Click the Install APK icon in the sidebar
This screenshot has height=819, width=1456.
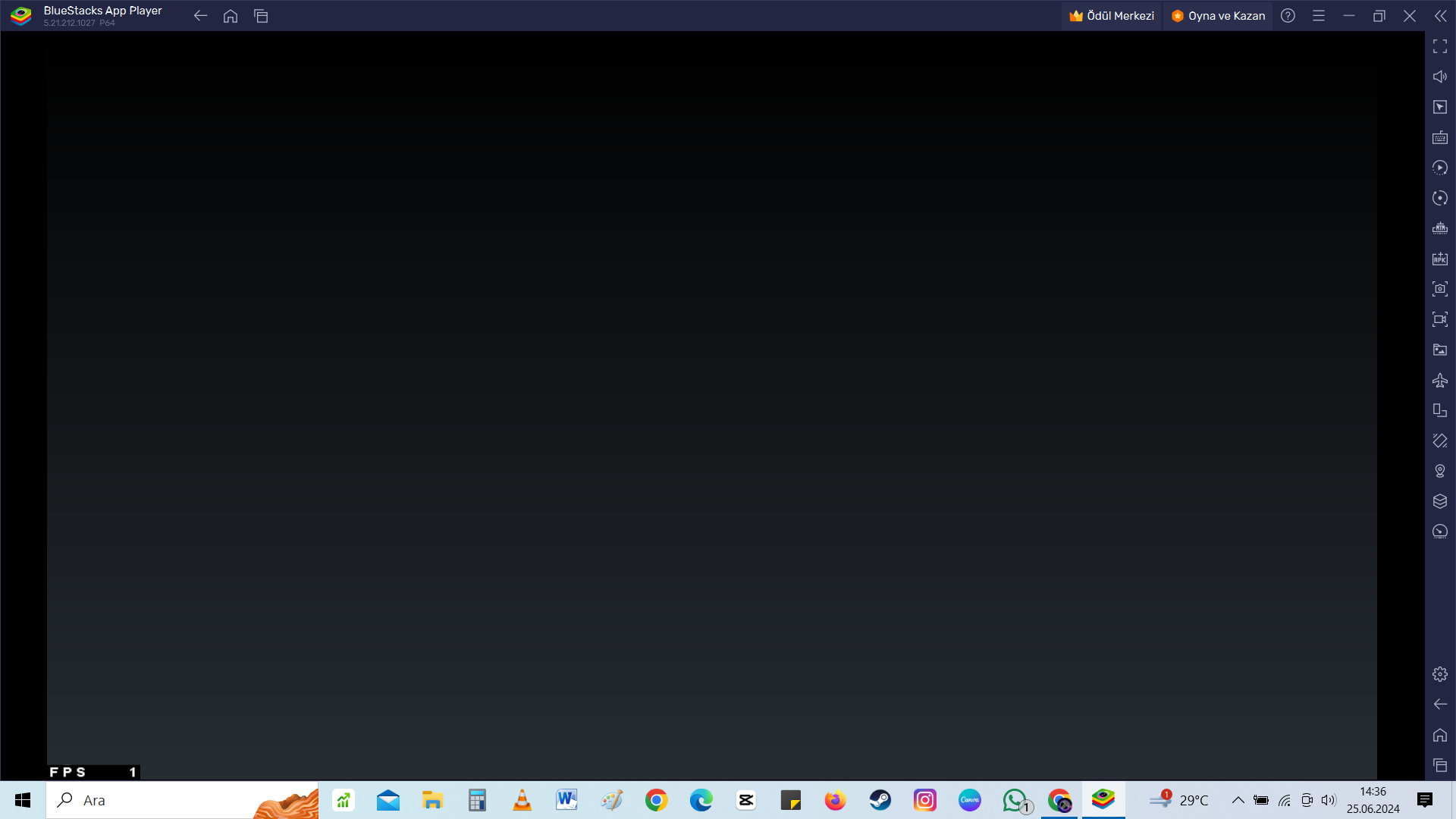point(1439,259)
